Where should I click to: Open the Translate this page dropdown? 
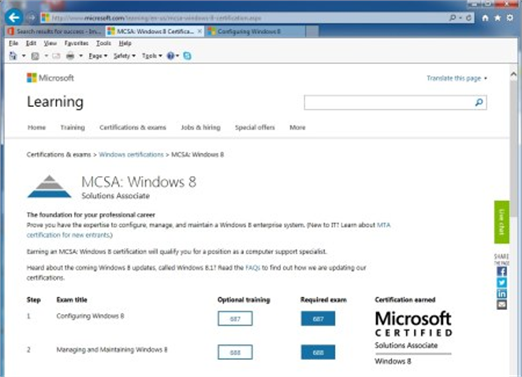pos(457,78)
